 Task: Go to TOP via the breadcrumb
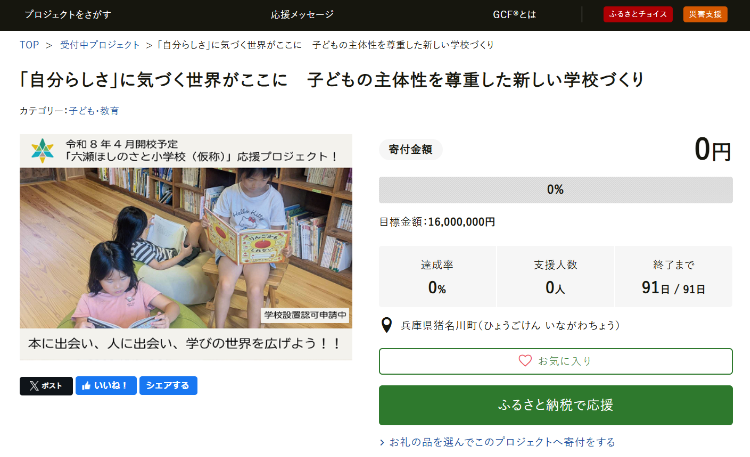[29, 45]
